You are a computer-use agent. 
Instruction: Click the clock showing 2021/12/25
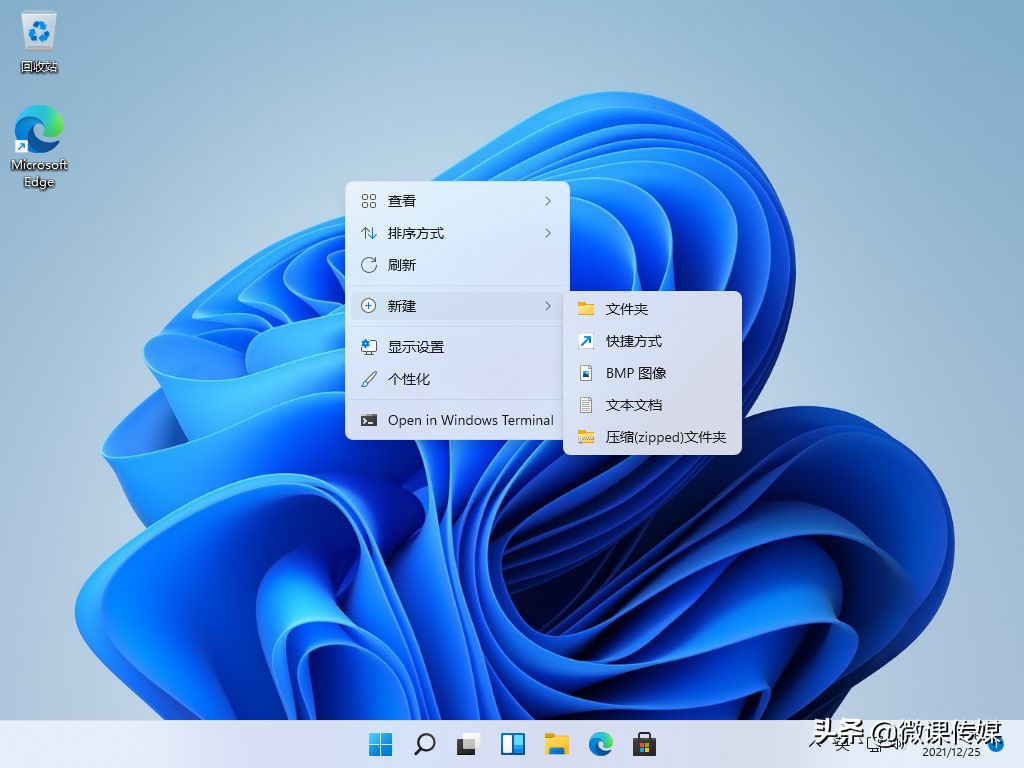pos(952,753)
